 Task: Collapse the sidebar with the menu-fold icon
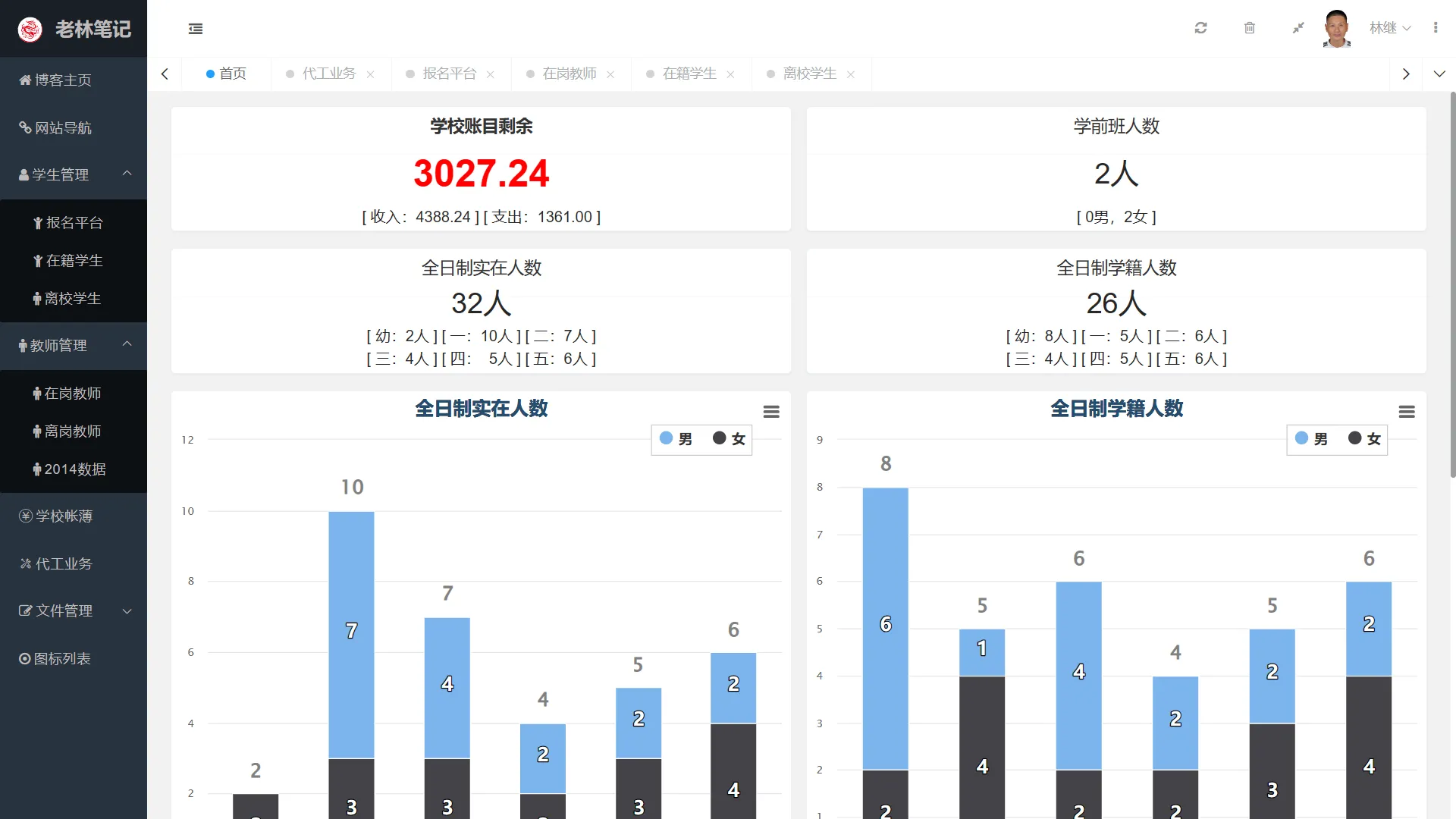pyautogui.click(x=196, y=29)
